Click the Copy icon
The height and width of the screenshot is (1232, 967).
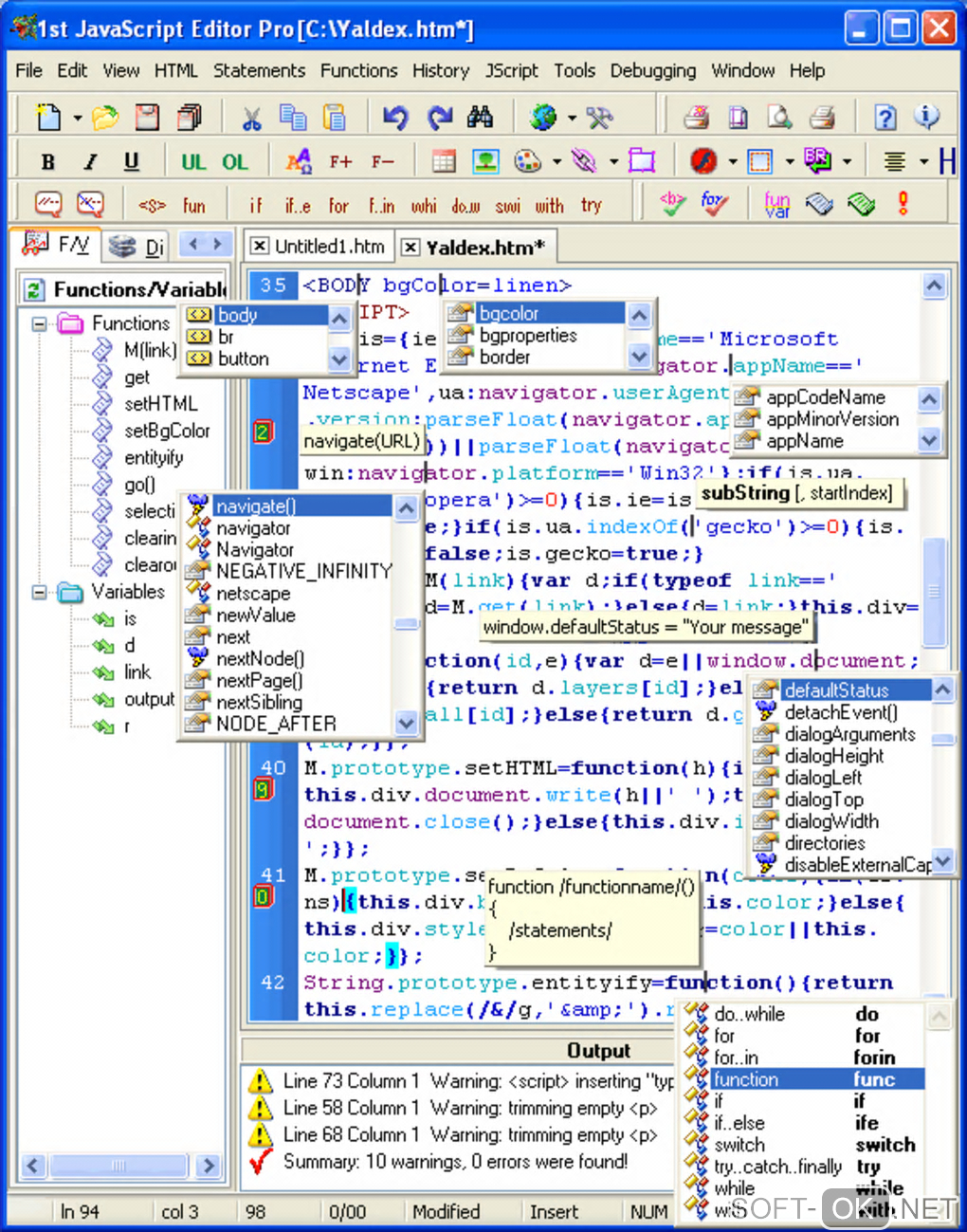click(293, 117)
